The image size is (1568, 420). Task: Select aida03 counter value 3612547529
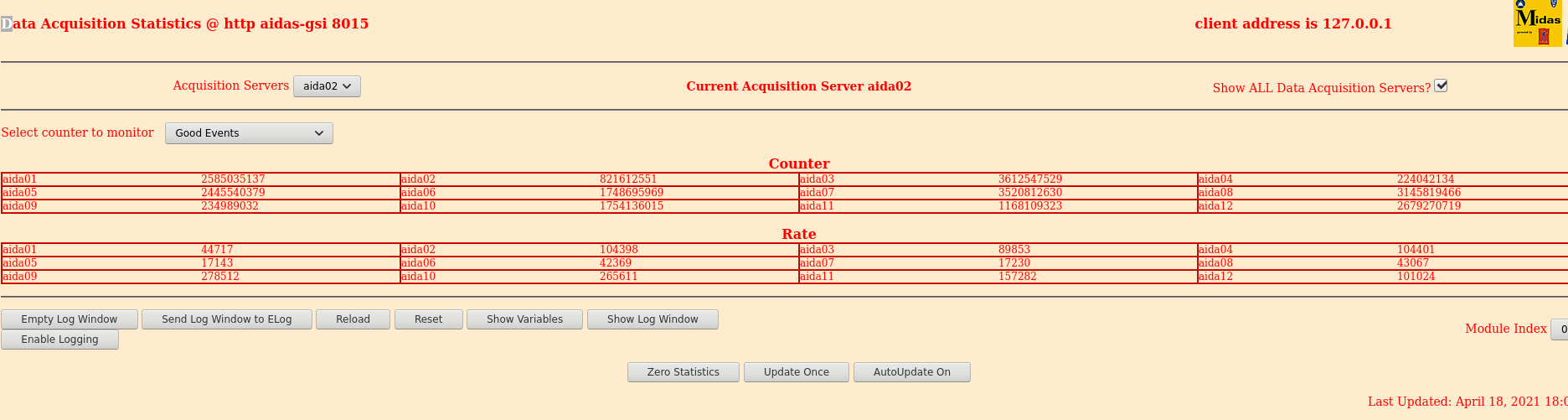click(x=1030, y=179)
